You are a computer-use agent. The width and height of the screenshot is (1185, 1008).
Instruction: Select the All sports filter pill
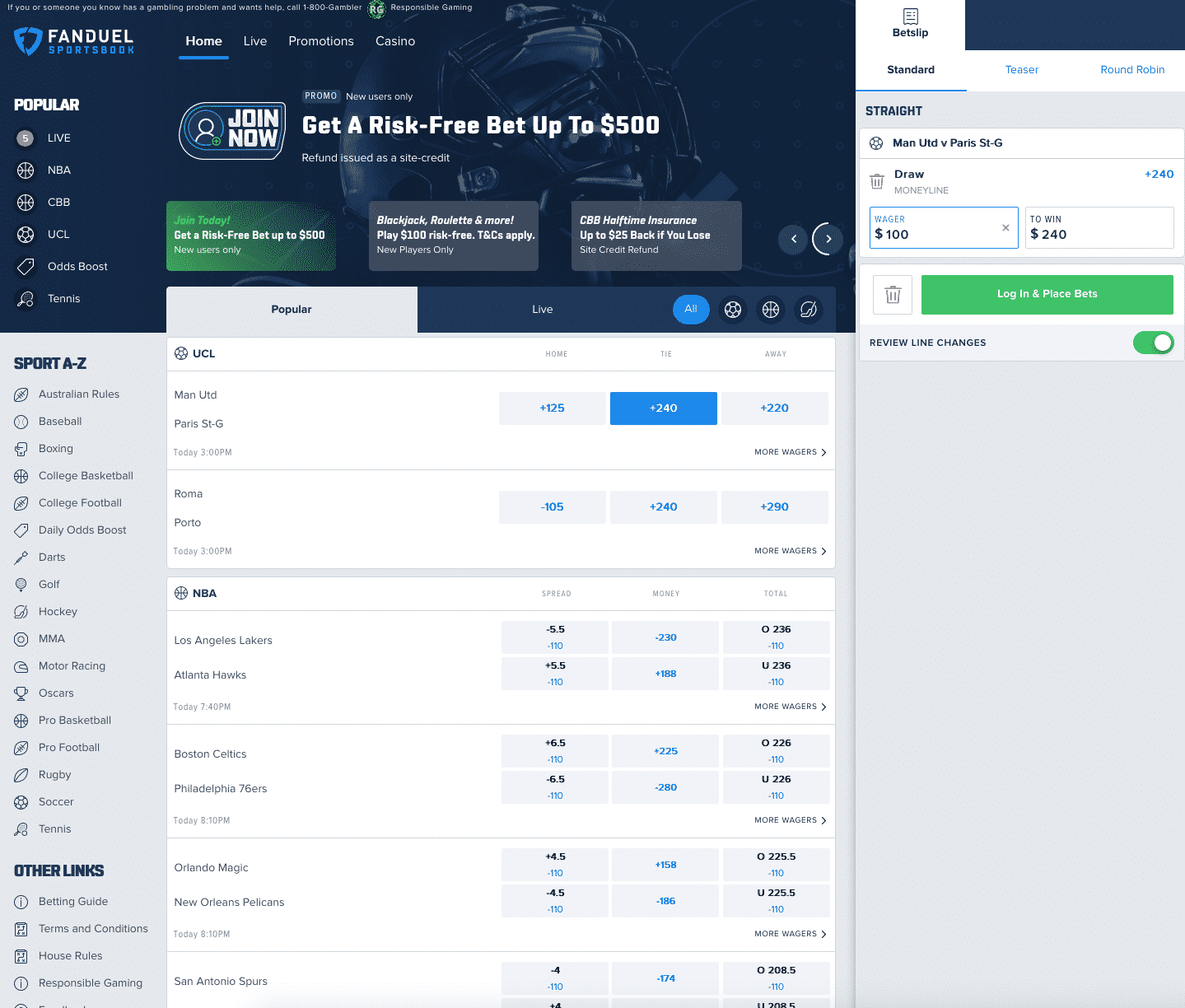point(691,310)
